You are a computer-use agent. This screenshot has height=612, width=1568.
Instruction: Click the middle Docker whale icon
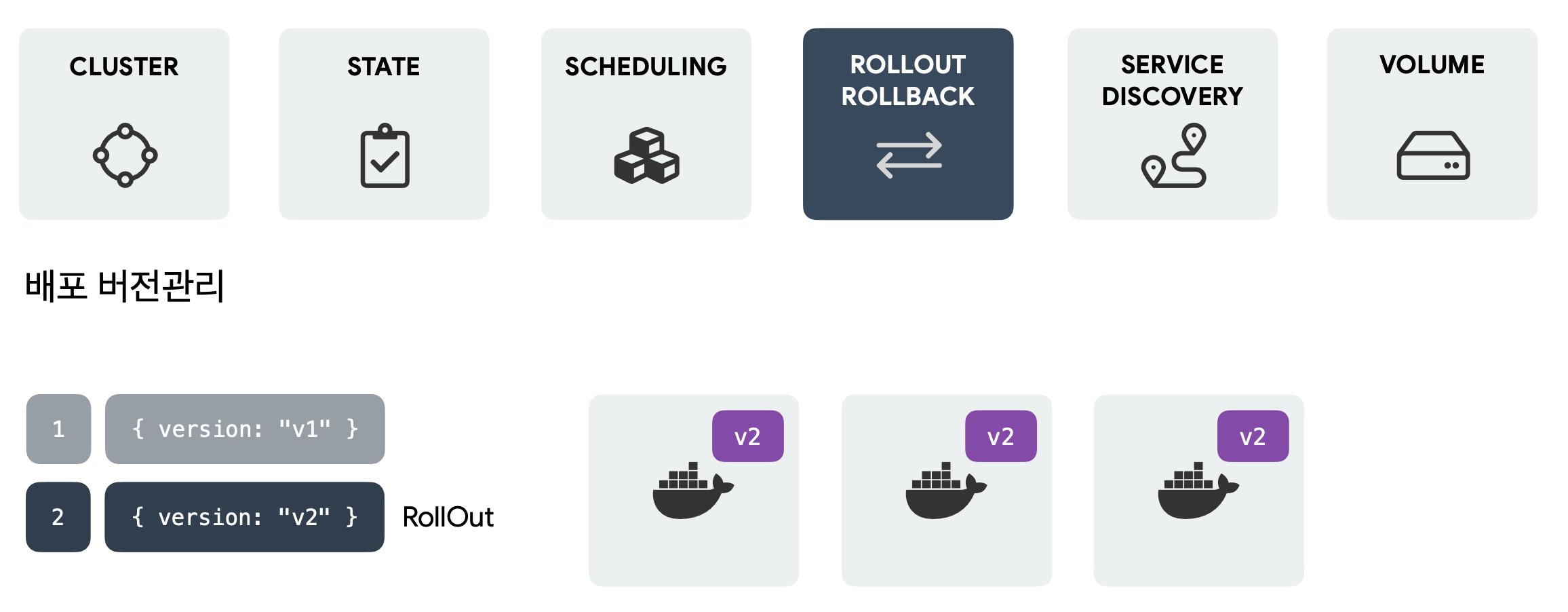click(945, 491)
